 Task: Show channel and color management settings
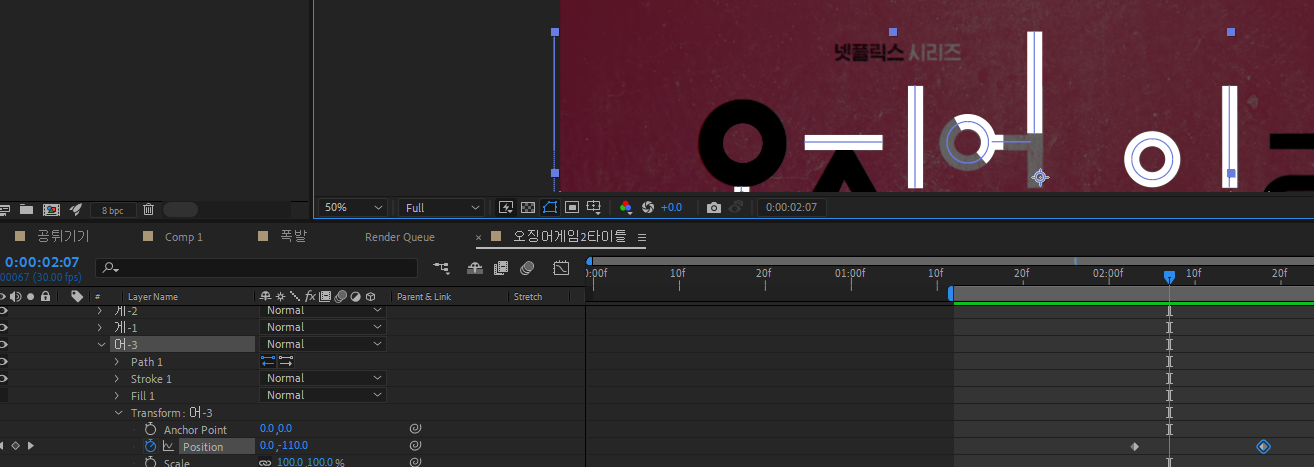(x=626, y=207)
